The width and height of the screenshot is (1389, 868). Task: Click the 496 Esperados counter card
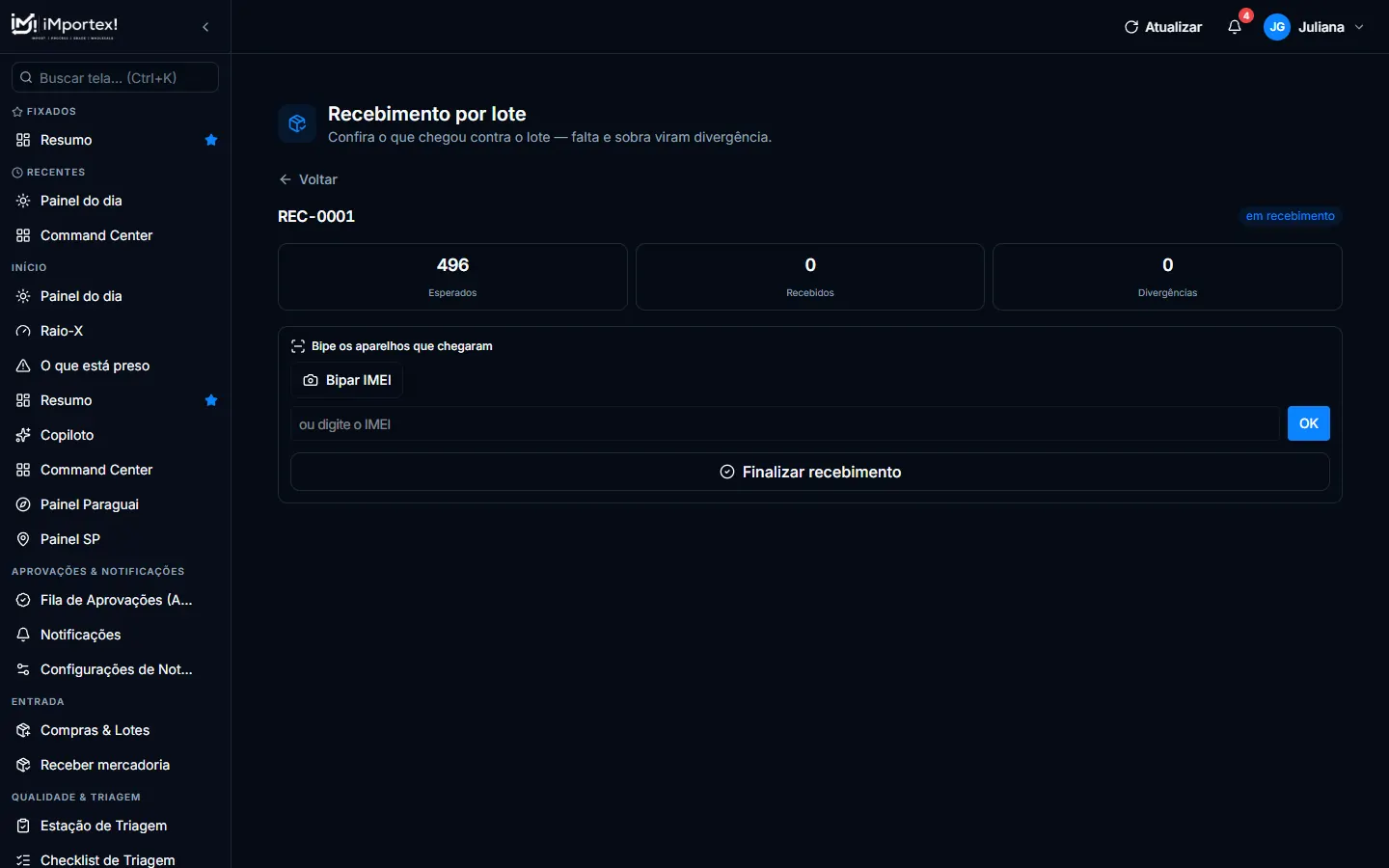pyautogui.click(x=452, y=277)
